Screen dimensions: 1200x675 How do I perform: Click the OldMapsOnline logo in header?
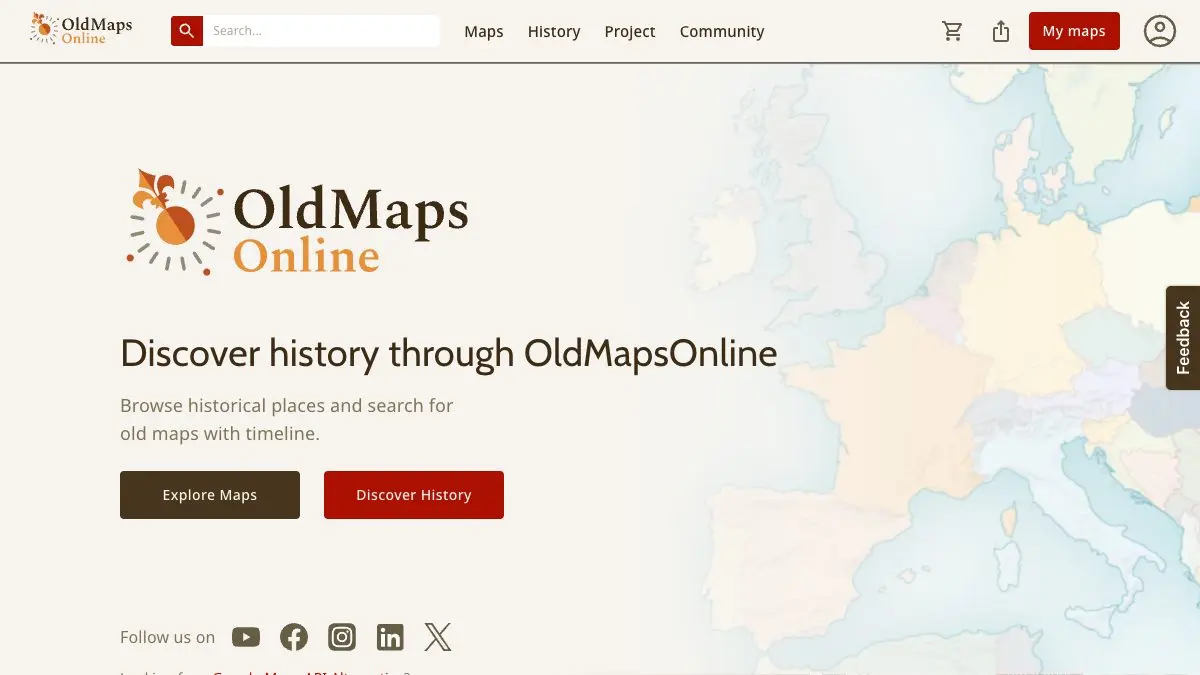(81, 30)
